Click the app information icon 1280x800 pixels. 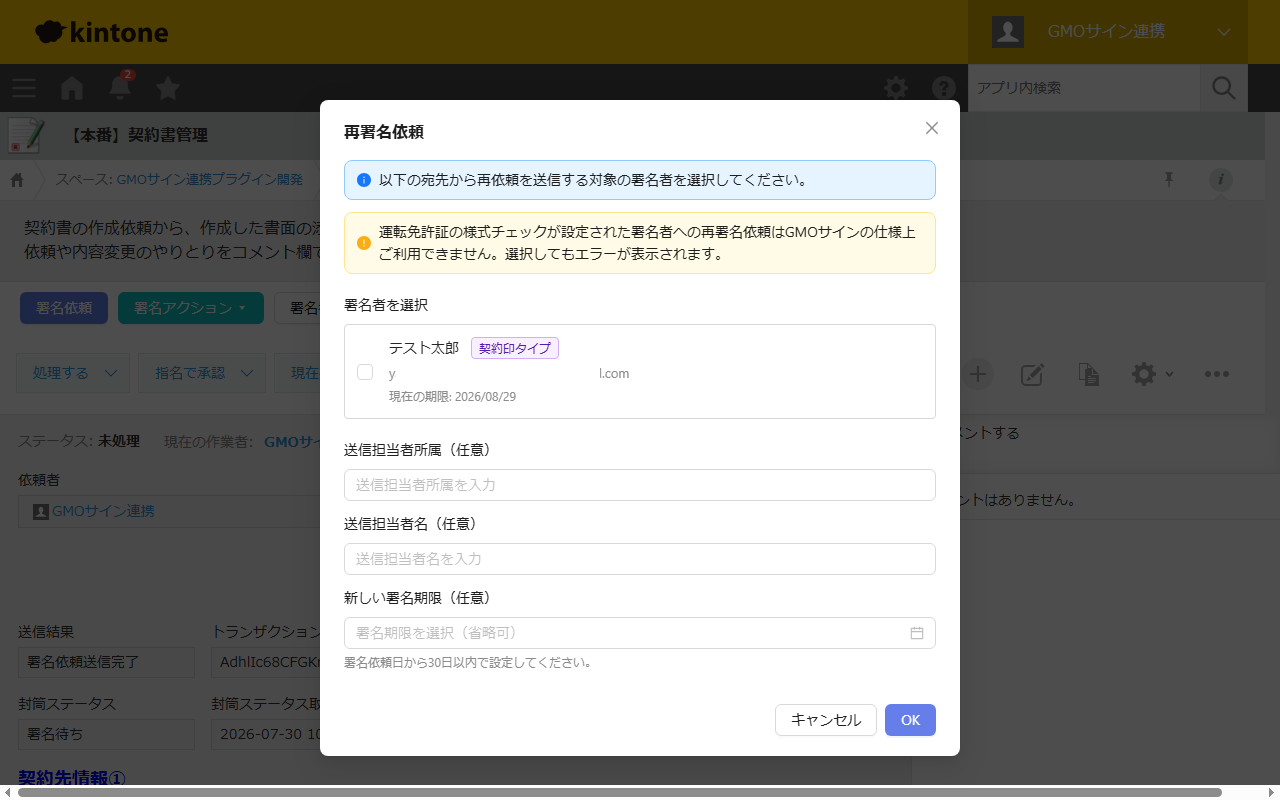pyautogui.click(x=1220, y=180)
